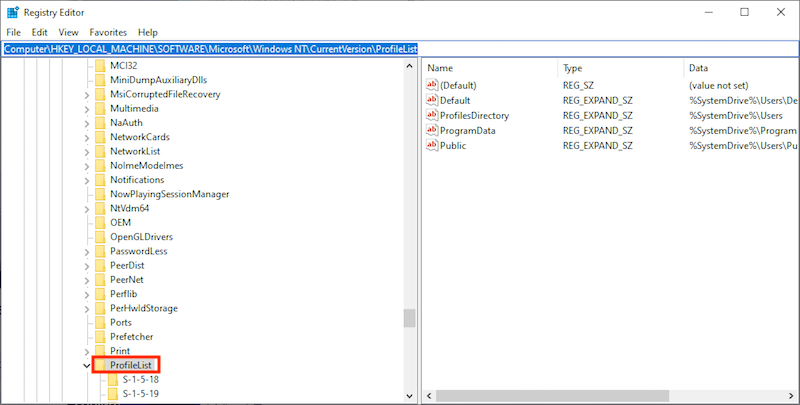
Task: Open the Edit menu
Action: coord(39,32)
